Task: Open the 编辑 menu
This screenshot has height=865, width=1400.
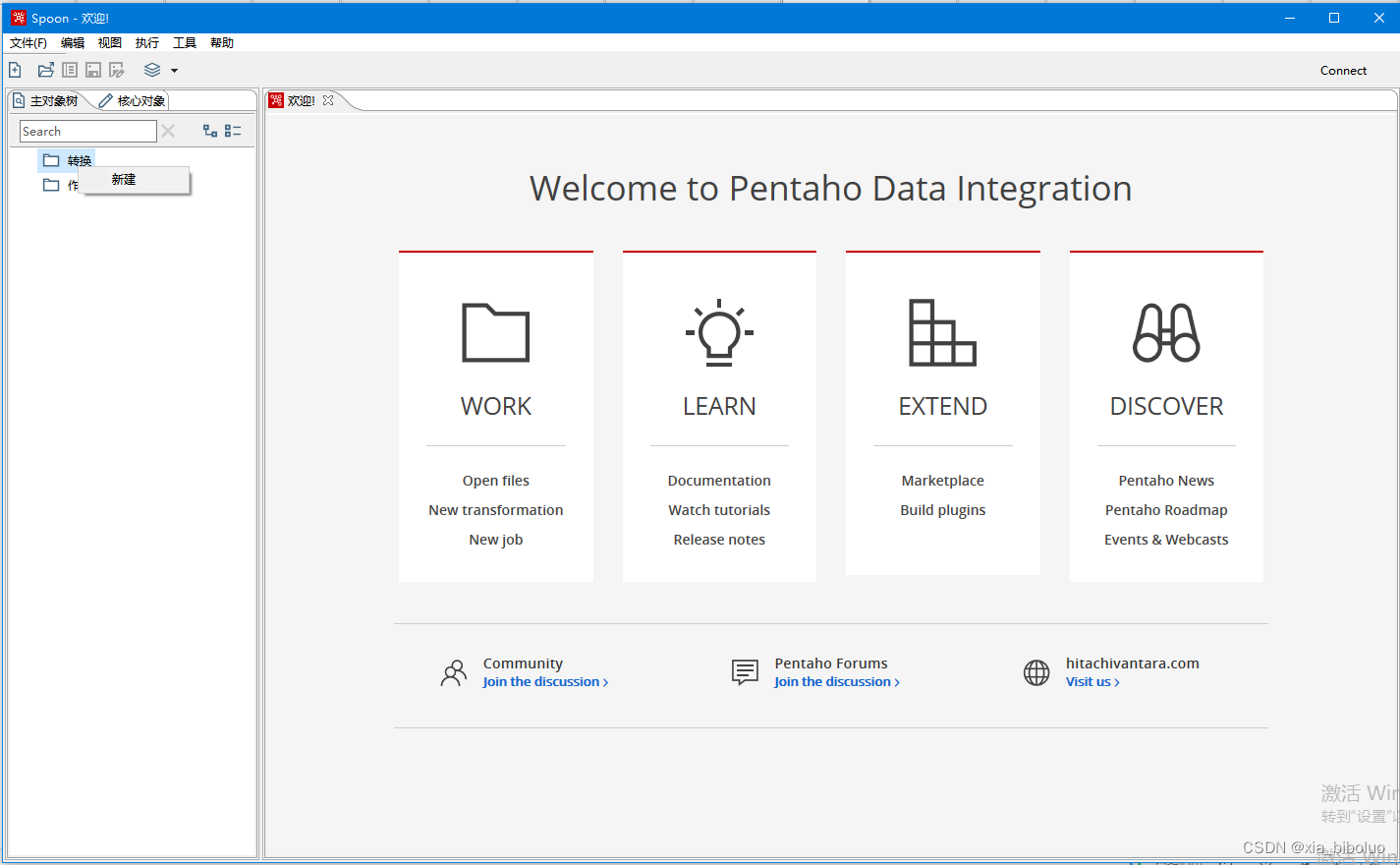Action: (x=73, y=42)
